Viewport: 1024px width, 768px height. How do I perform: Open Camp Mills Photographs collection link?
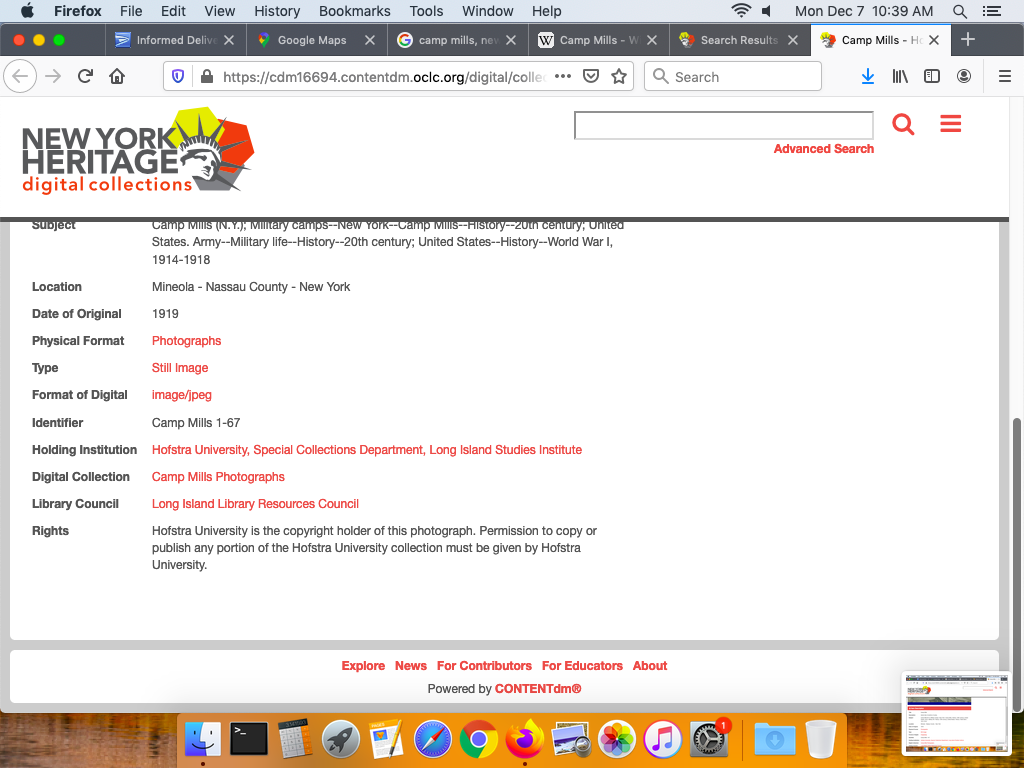pyautogui.click(x=218, y=477)
